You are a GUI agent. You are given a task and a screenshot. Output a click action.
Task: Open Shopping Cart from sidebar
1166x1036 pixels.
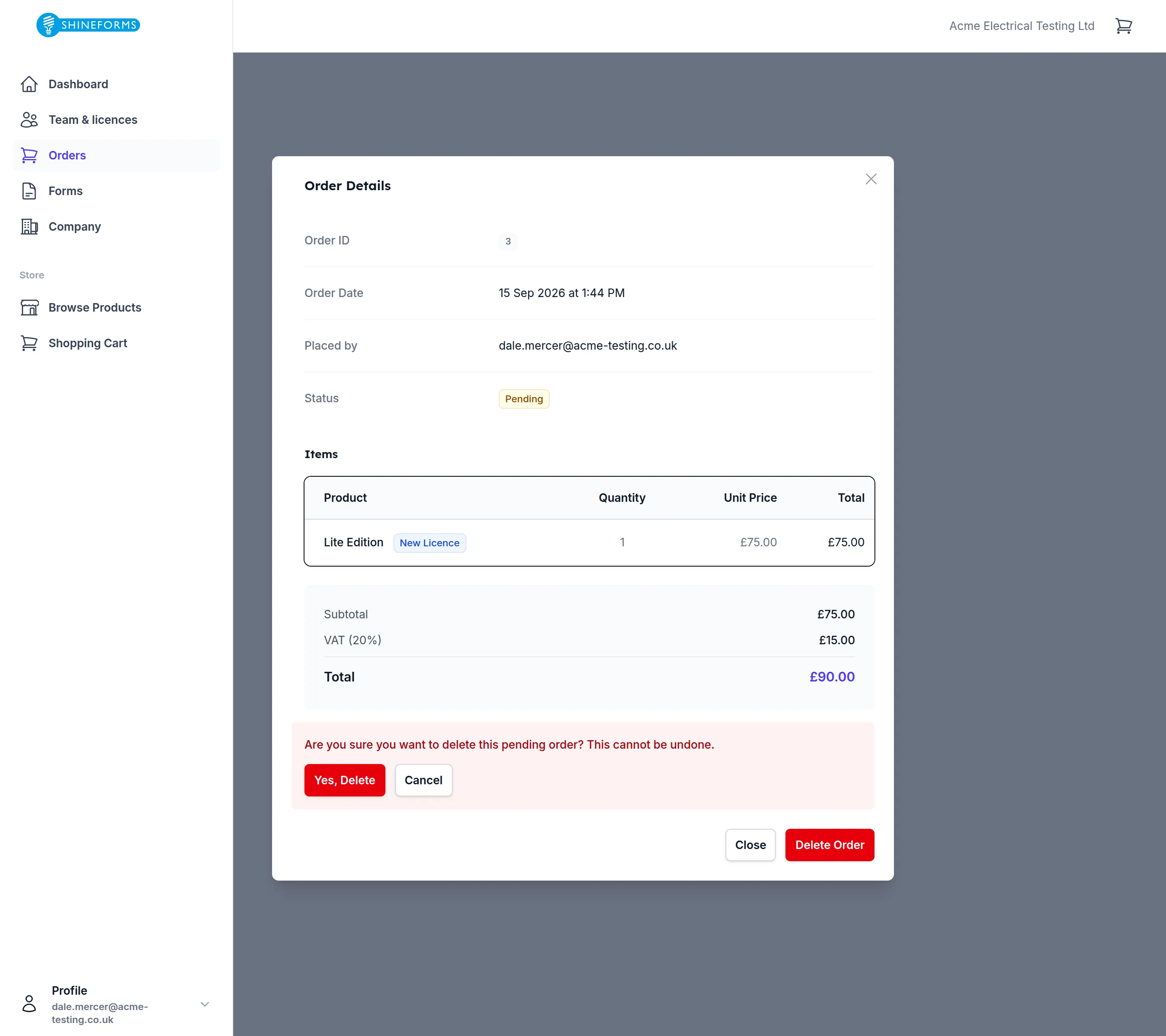tap(116, 343)
